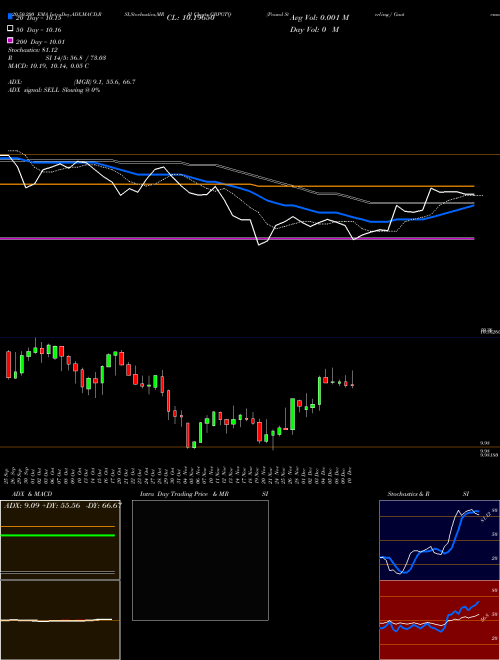
Task: Select the '20 Day = 10.15' legend text
Action: pyautogui.click(x=39, y=18)
